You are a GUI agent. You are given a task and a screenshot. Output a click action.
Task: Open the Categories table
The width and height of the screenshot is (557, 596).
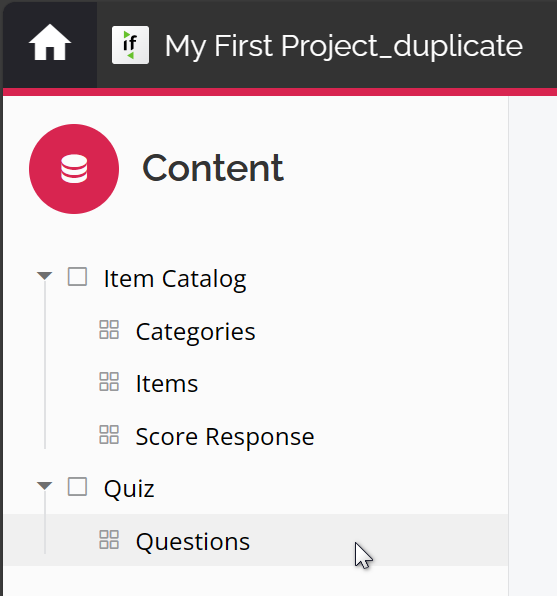tap(195, 332)
